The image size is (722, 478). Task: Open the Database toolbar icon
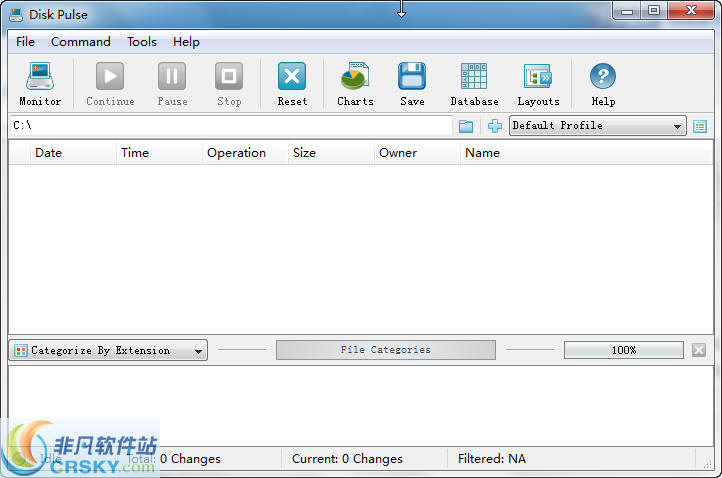(x=474, y=76)
